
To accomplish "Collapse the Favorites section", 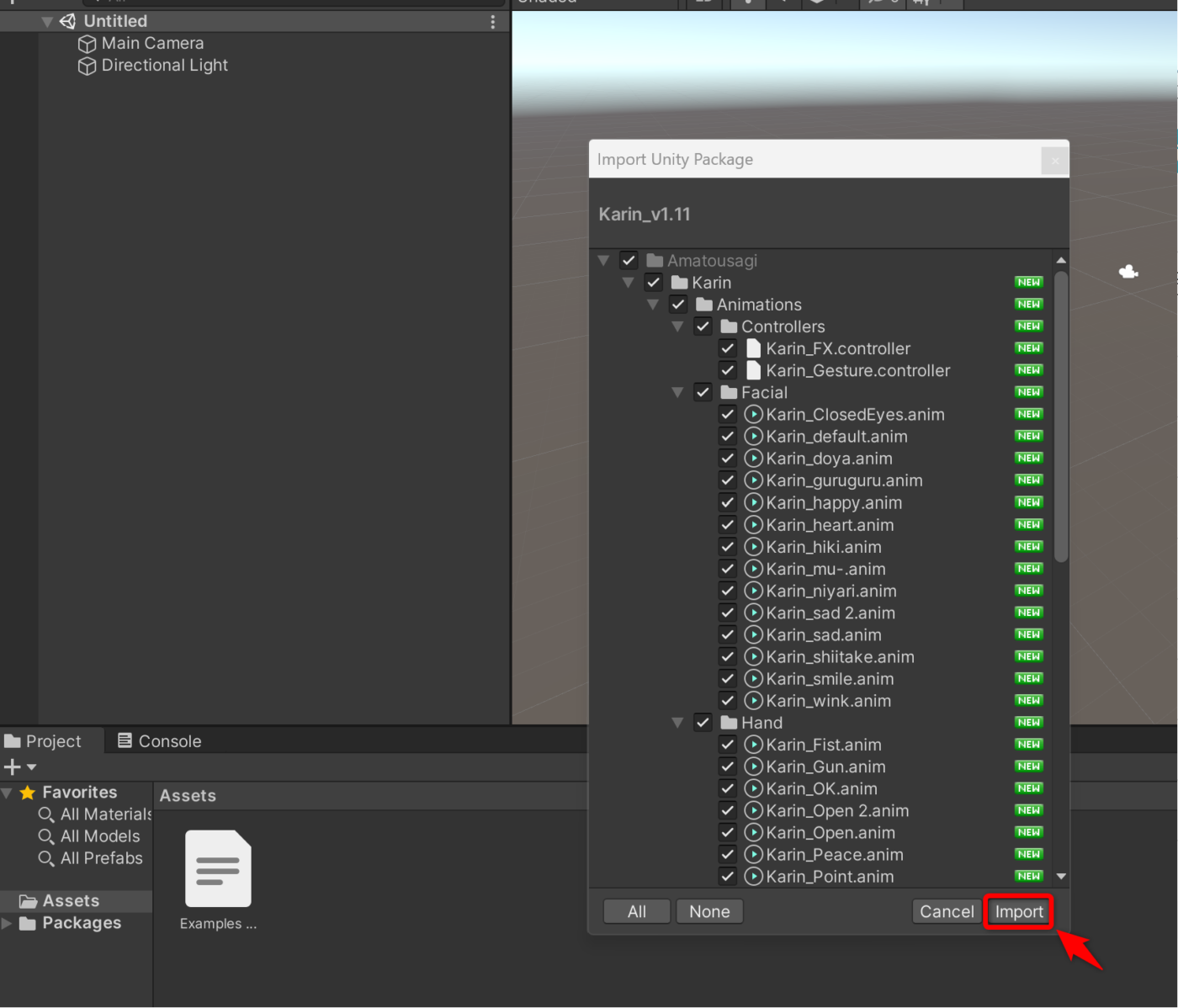I will [7, 793].
